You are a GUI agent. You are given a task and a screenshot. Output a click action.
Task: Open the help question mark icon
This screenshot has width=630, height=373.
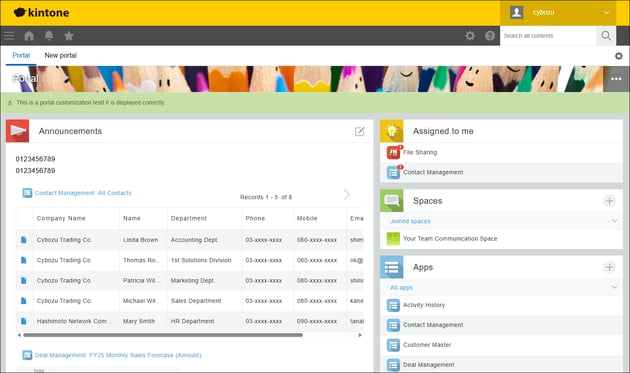(490, 36)
